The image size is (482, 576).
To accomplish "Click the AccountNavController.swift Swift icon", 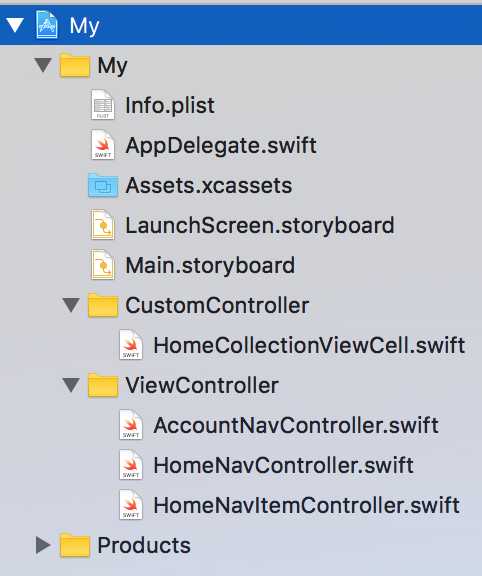I will pos(131,425).
